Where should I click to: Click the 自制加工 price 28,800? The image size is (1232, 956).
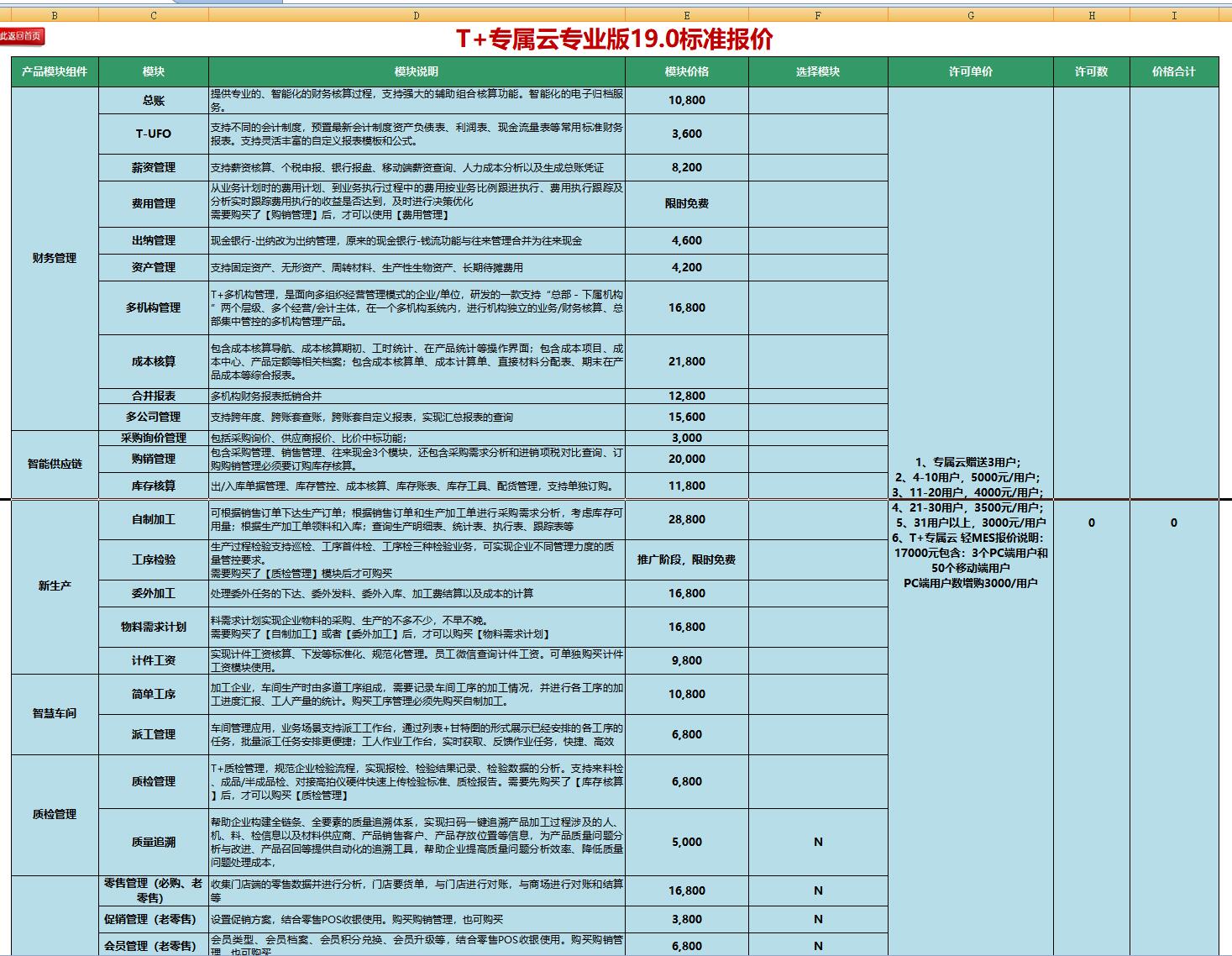coord(687,519)
